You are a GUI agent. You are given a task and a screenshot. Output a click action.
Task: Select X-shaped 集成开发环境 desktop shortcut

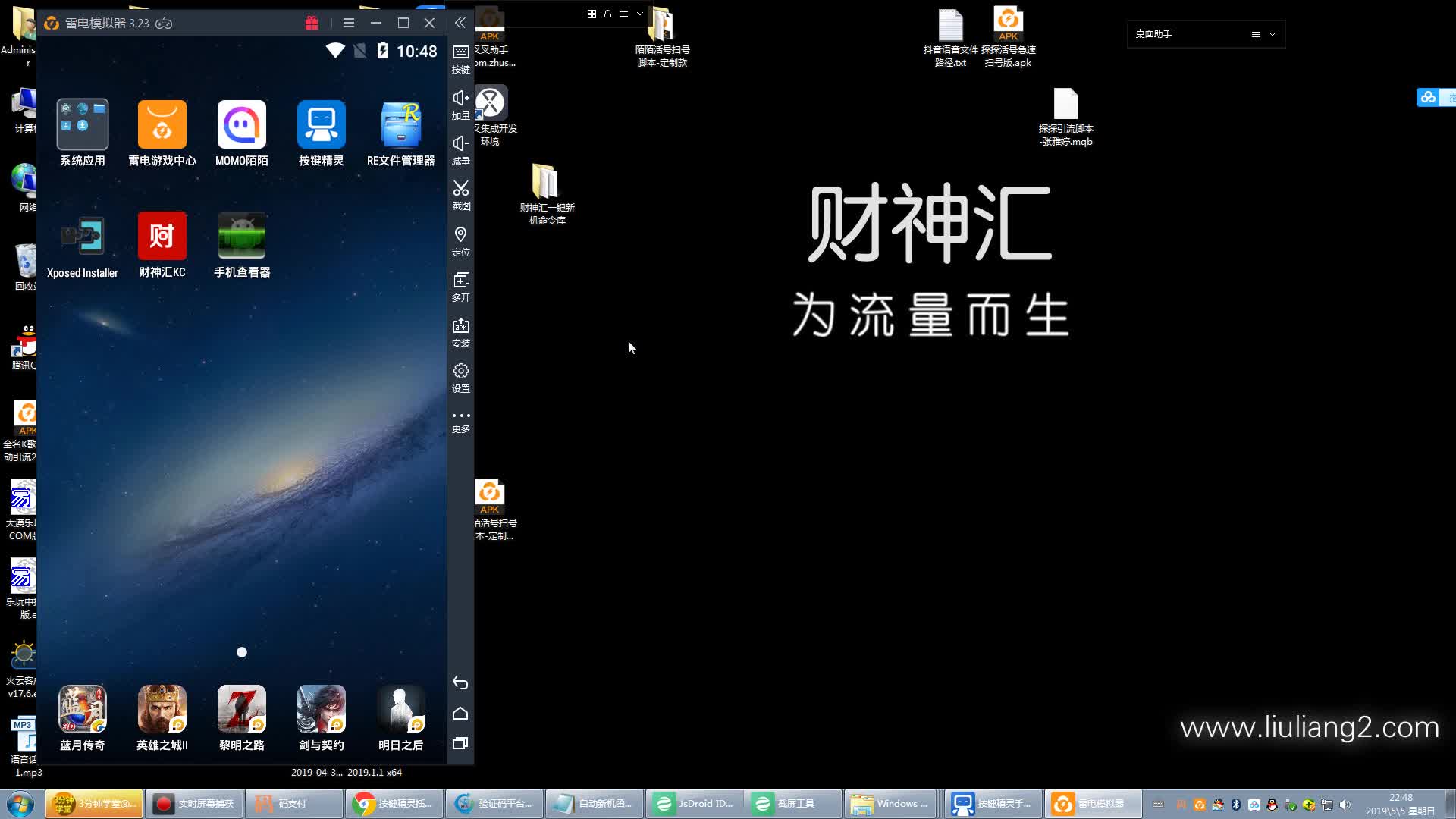(491, 115)
